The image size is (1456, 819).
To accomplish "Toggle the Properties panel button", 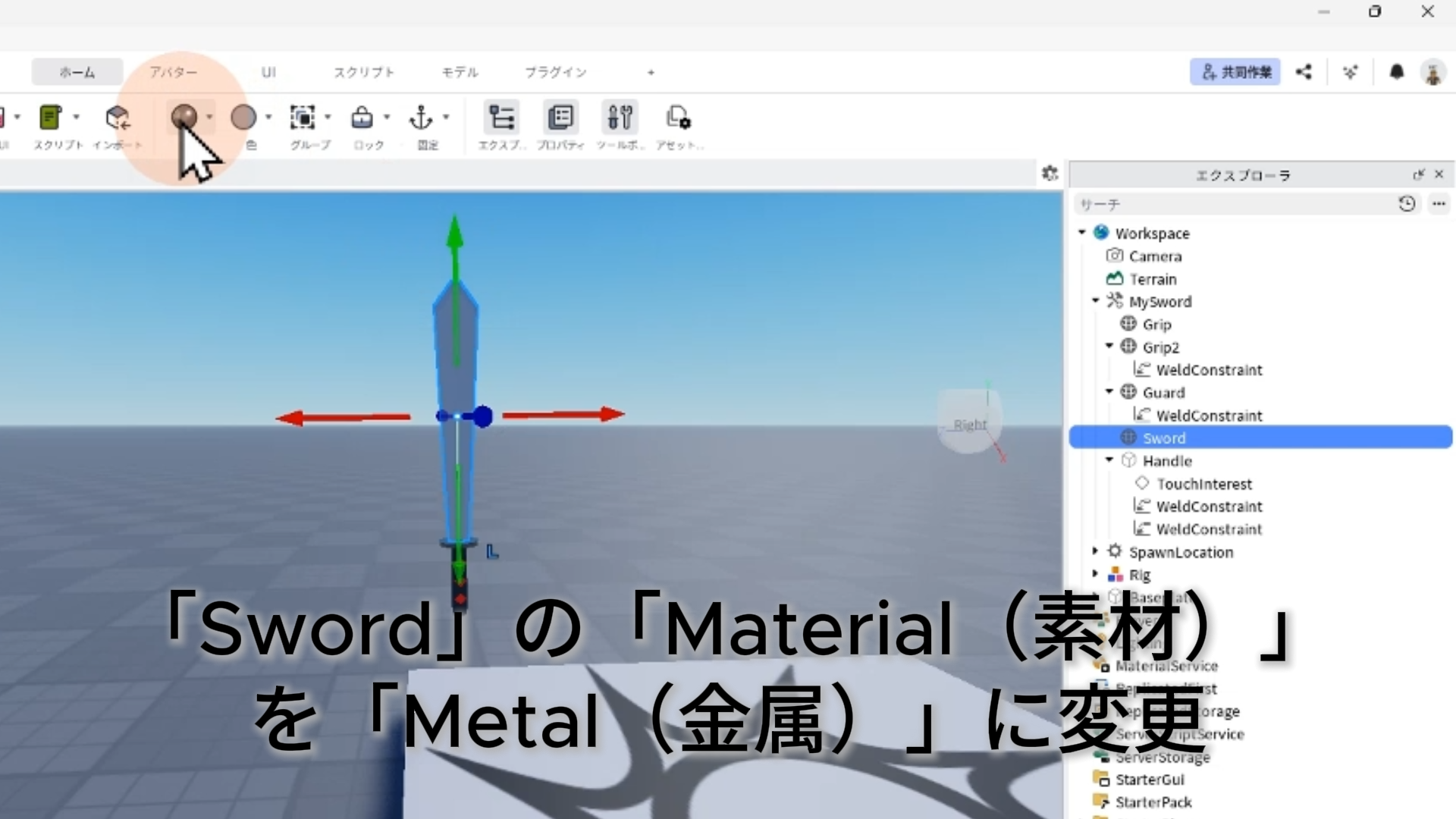I will (x=560, y=118).
